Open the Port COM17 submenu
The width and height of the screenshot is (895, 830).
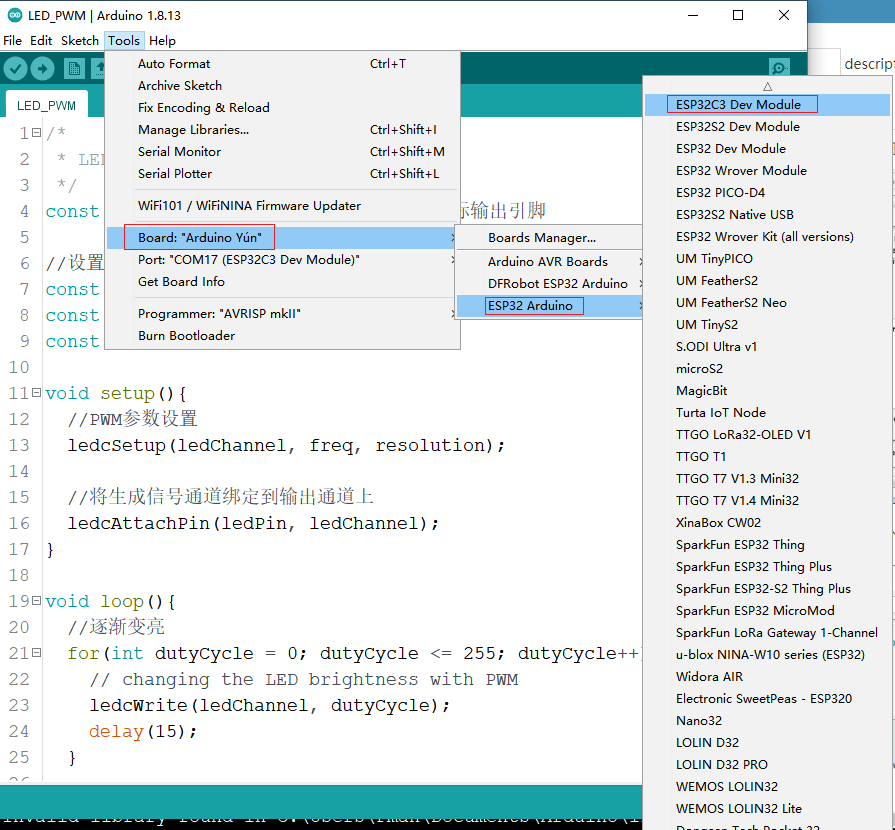pos(283,260)
